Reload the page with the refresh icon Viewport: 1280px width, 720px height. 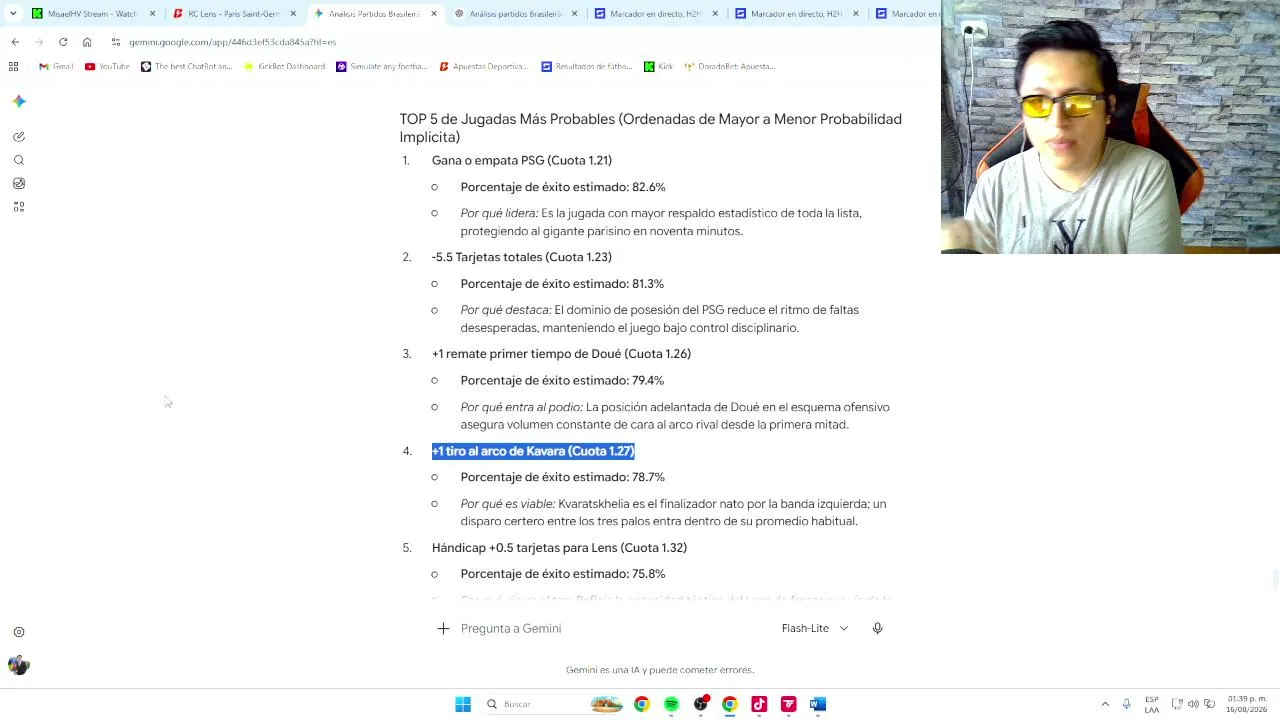[x=63, y=42]
